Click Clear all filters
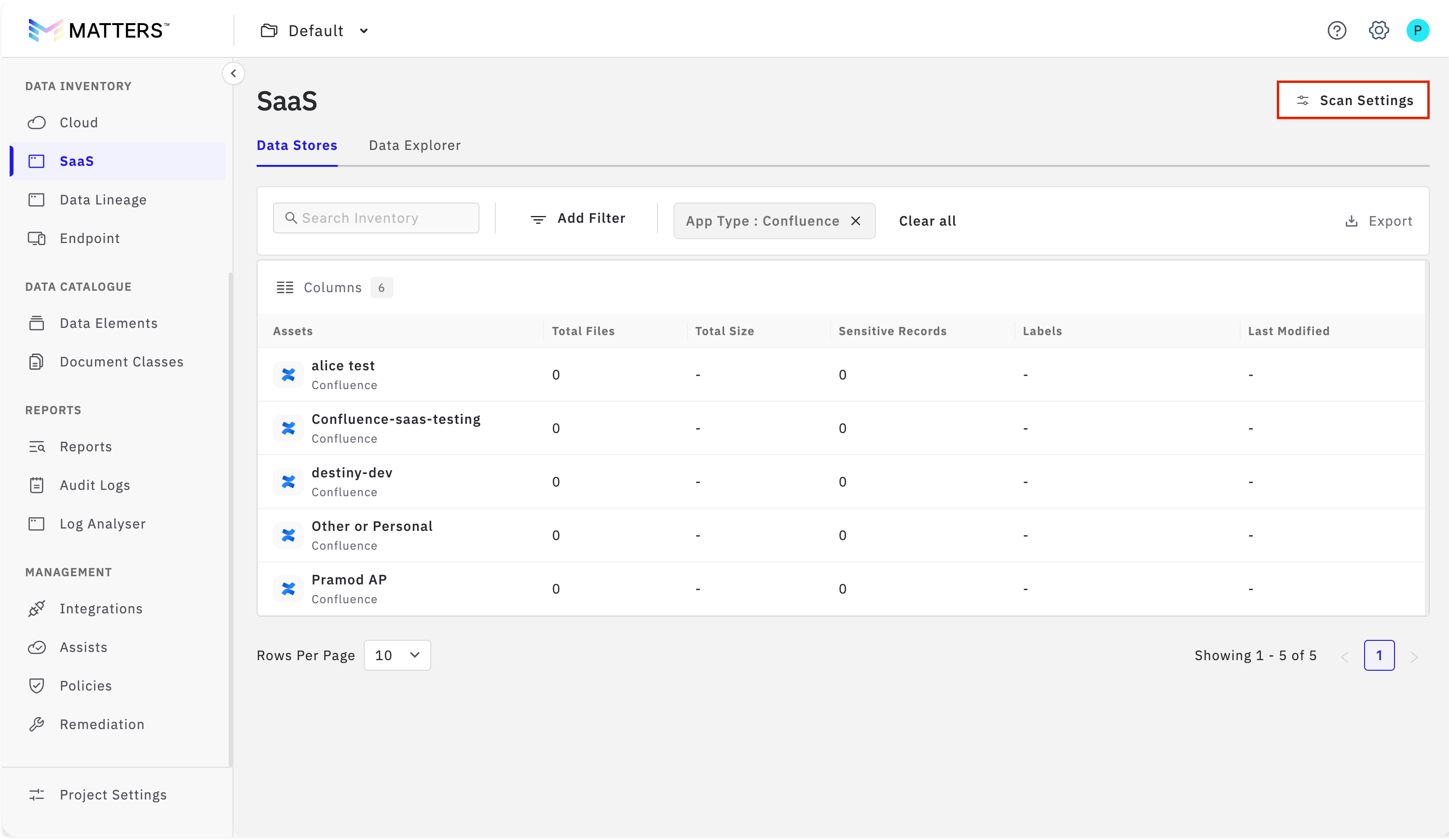This screenshot has height=840, width=1449. (x=928, y=221)
